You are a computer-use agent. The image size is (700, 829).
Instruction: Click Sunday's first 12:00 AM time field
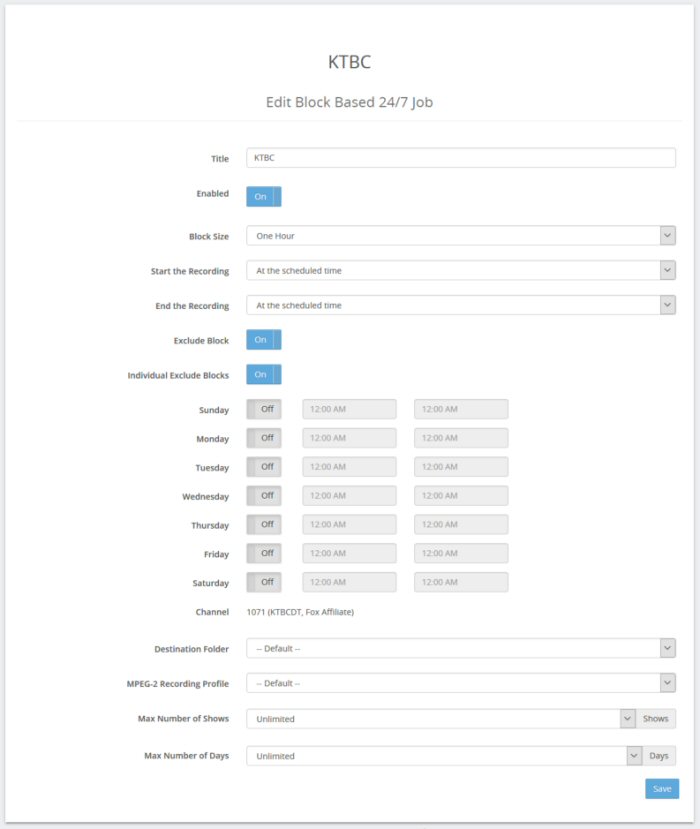[349, 409]
